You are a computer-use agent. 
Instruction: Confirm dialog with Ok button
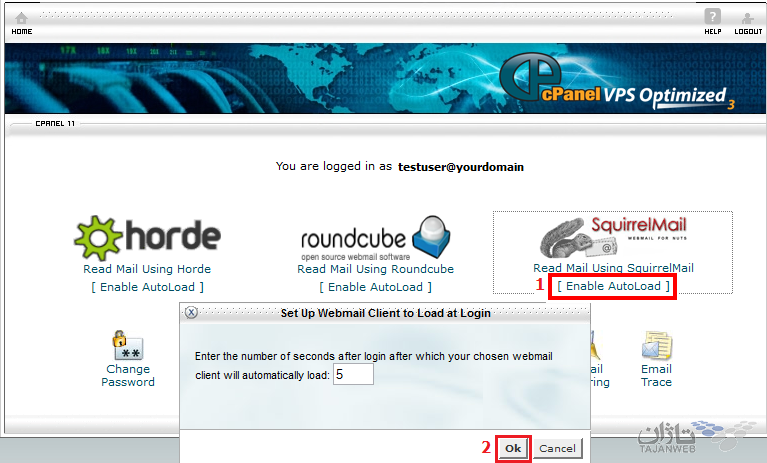(x=513, y=448)
